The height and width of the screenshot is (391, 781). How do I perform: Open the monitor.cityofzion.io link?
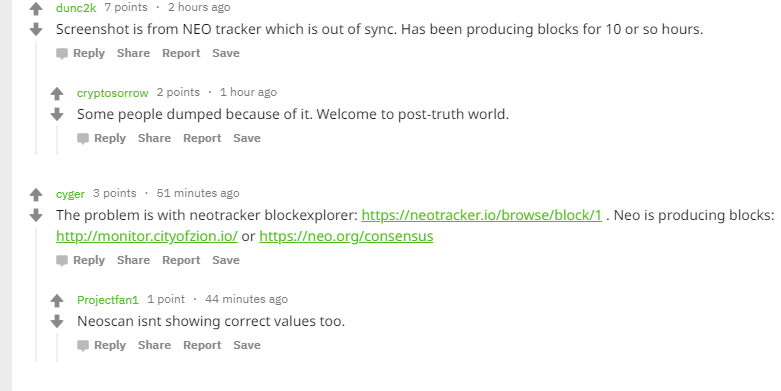coord(147,236)
